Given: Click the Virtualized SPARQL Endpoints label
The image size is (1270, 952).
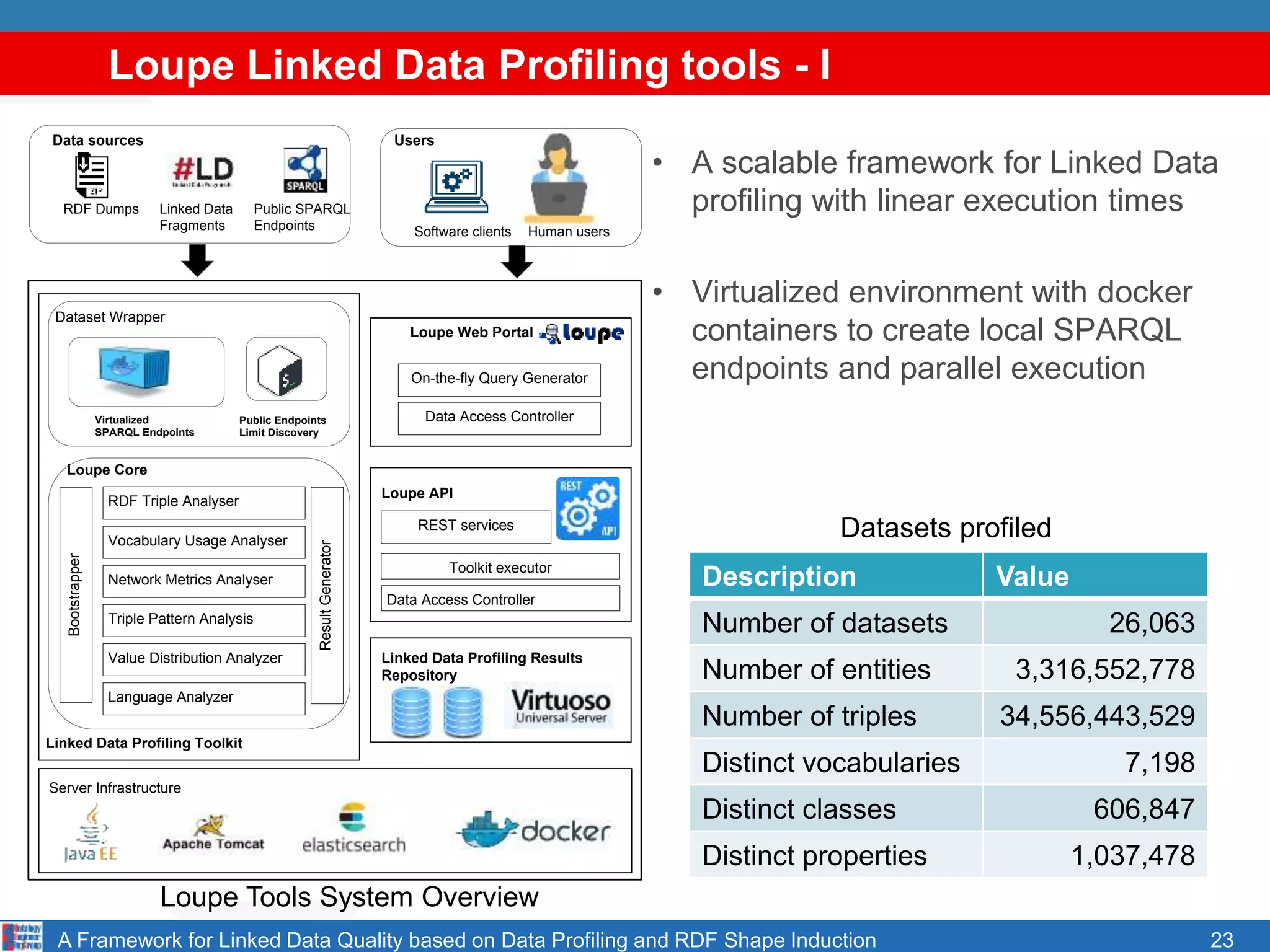Looking at the screenshot, I should pyautogui.click(x=144, y=426).
